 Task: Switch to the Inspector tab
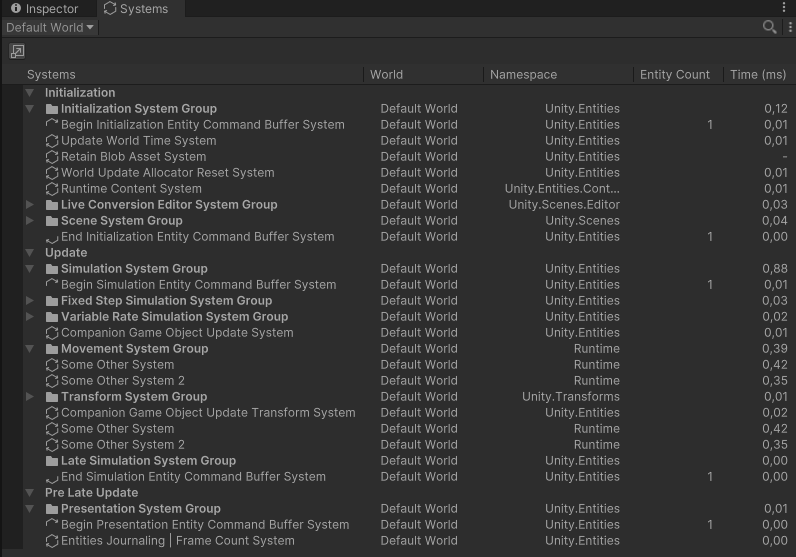tap(44, 9)
